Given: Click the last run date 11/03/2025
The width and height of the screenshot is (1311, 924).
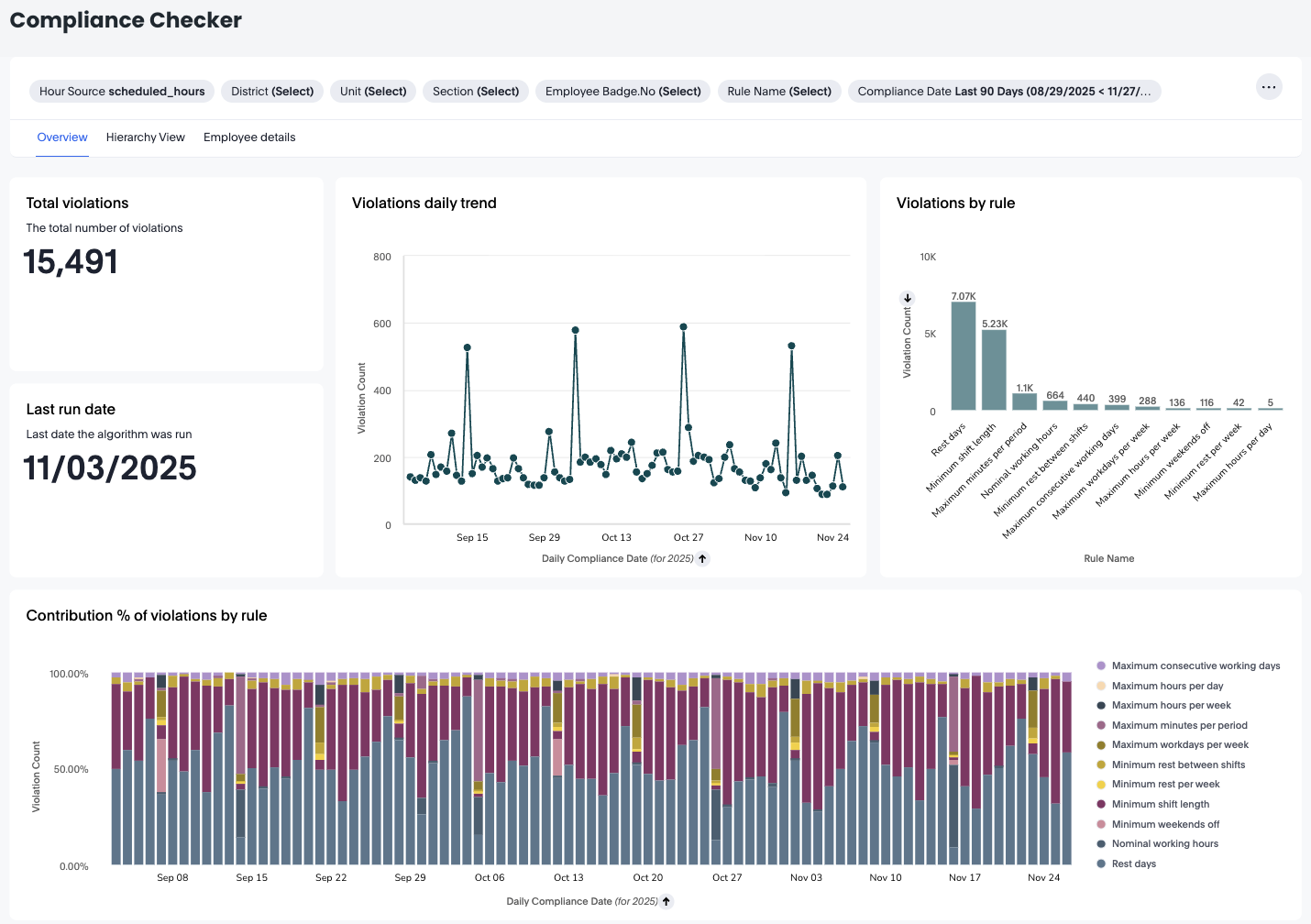Looking at the screenshot, I should point(110,468).
